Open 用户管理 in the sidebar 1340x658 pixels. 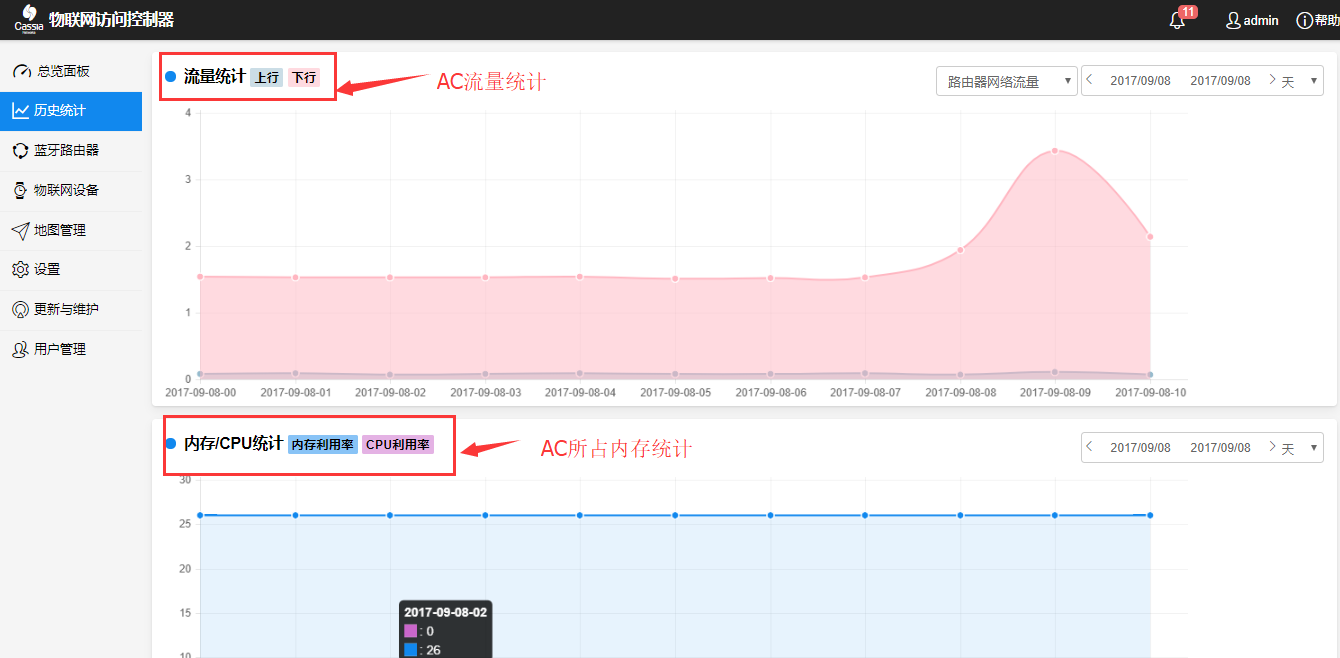tap(60, 349)
